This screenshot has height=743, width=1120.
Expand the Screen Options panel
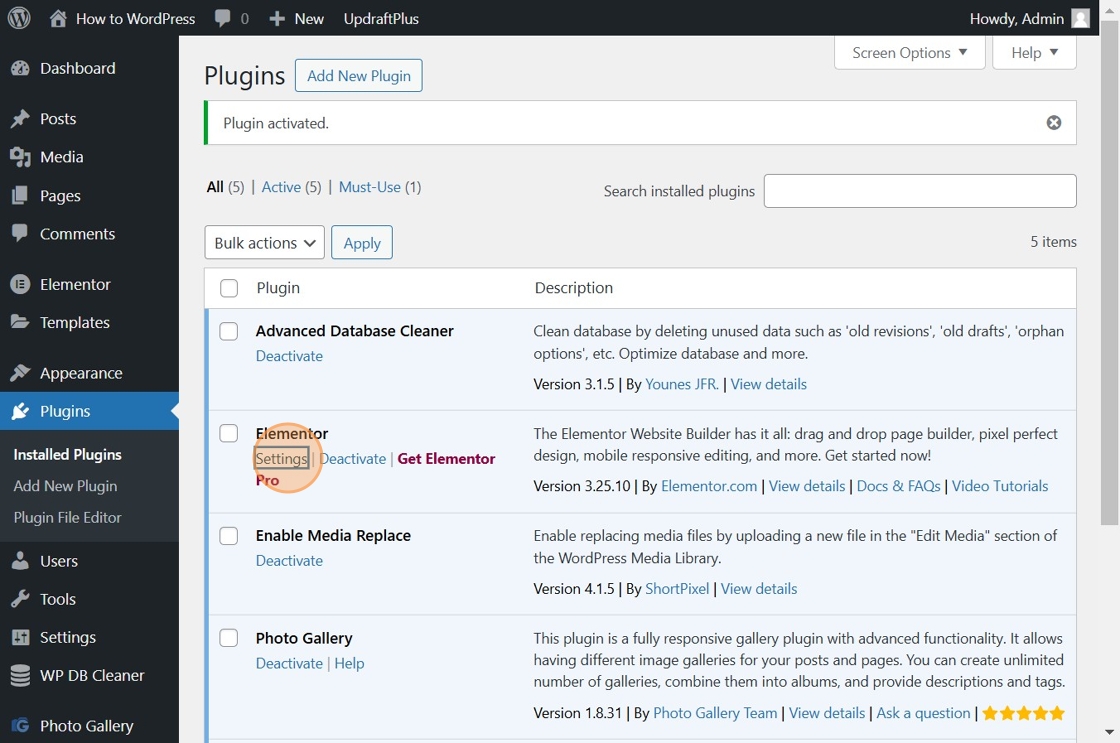(909, 53)
